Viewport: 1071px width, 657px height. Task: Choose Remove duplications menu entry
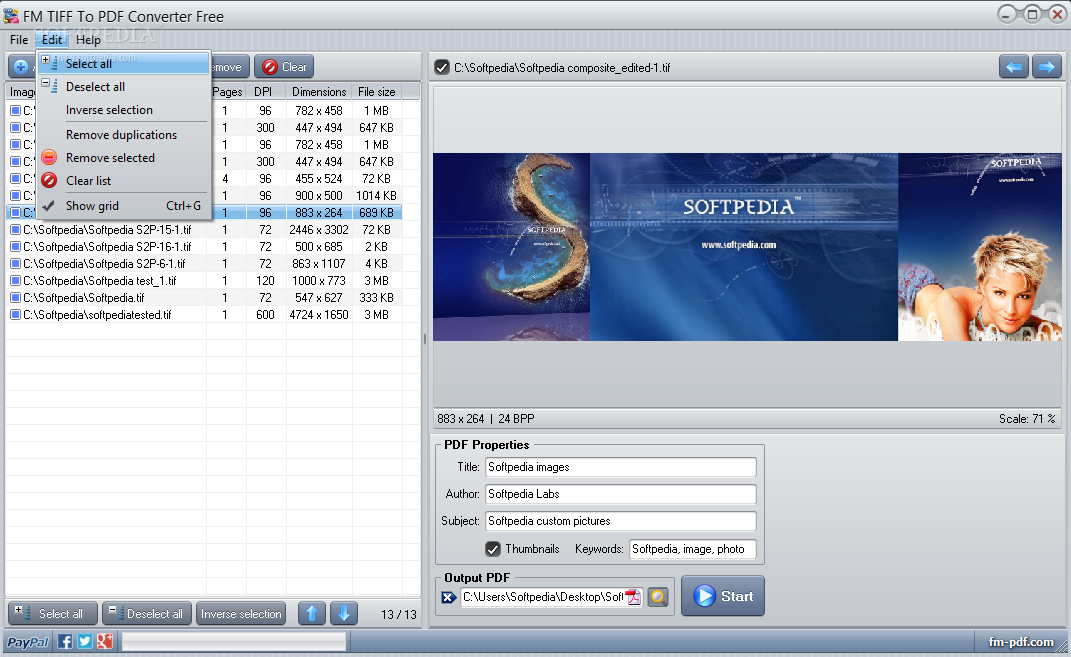pyautogui.click(x=123, y=135)
